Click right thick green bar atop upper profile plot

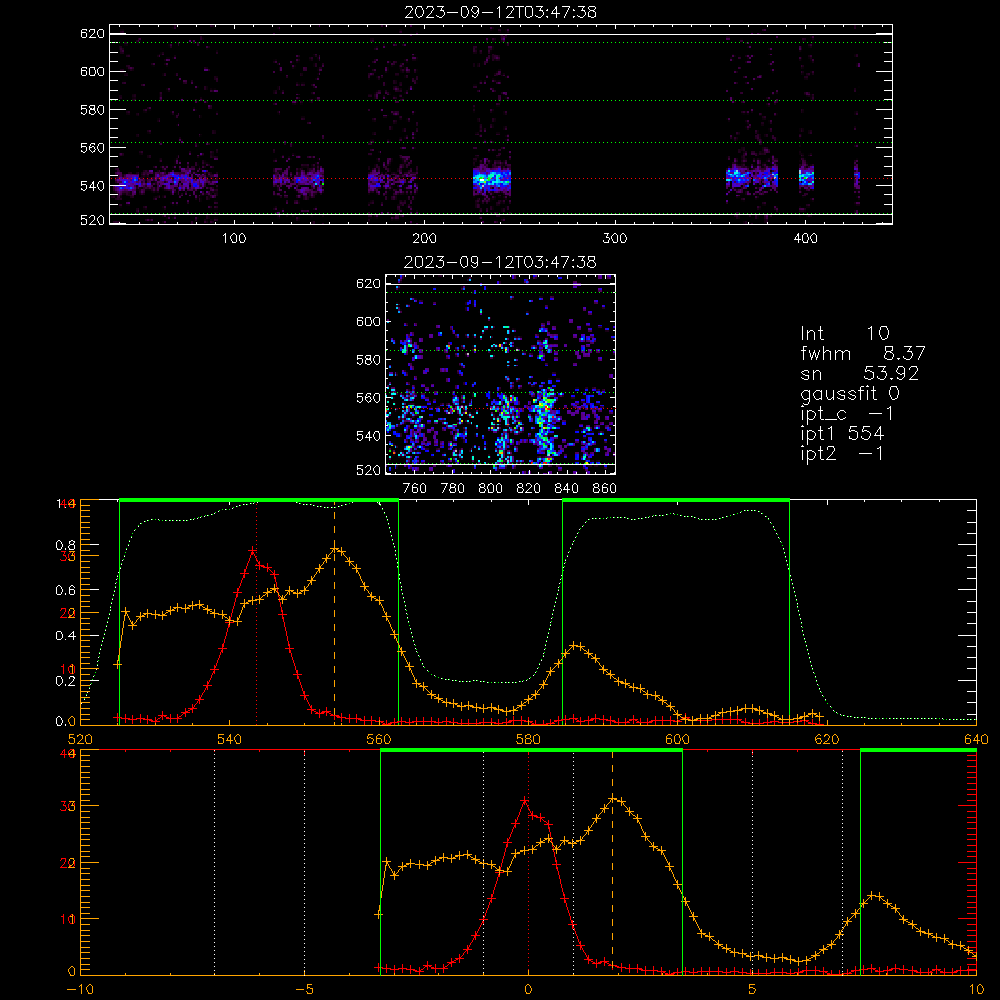(x=676, y=500)
